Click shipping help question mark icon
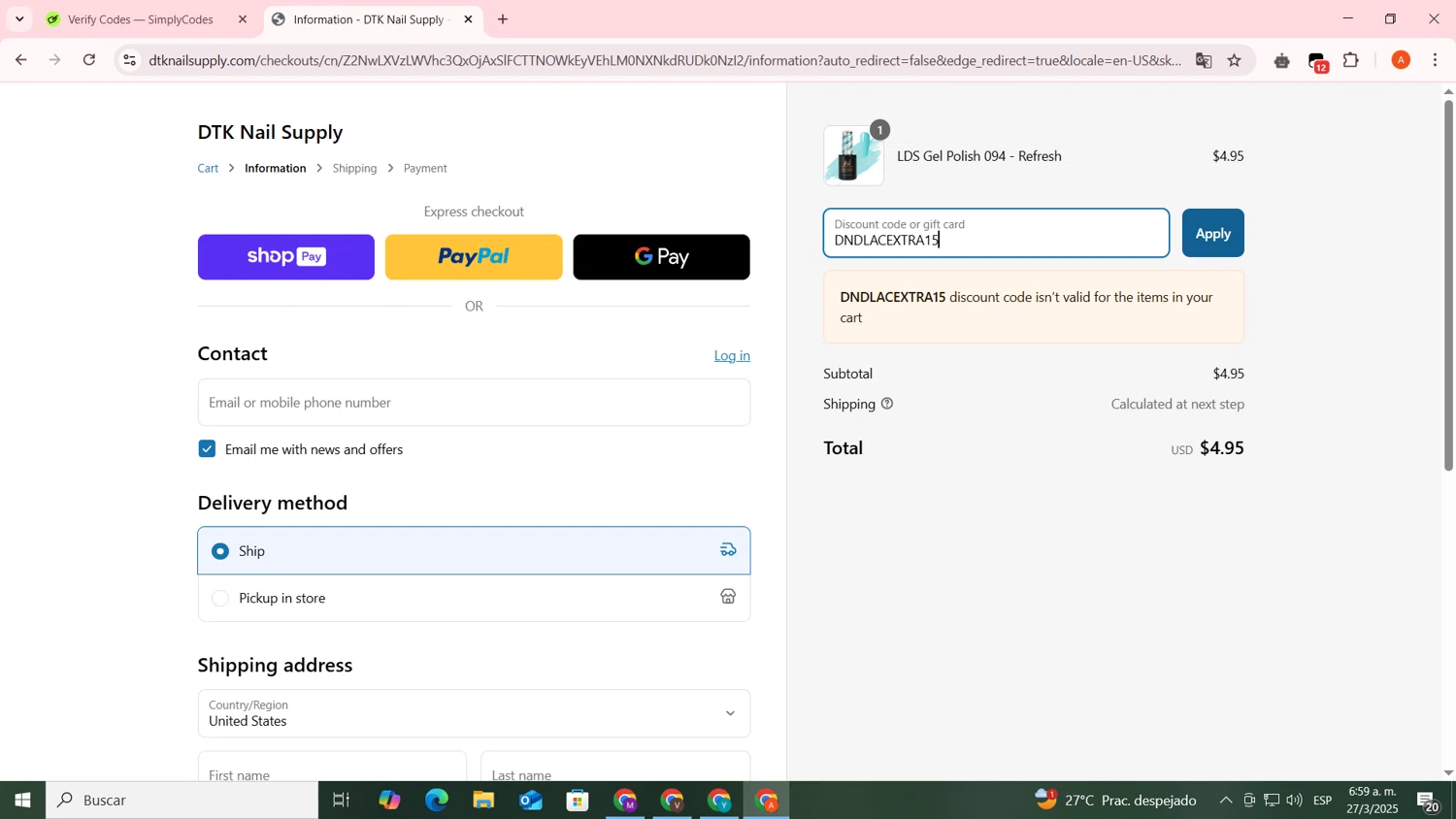 click(x=887, y=404)
